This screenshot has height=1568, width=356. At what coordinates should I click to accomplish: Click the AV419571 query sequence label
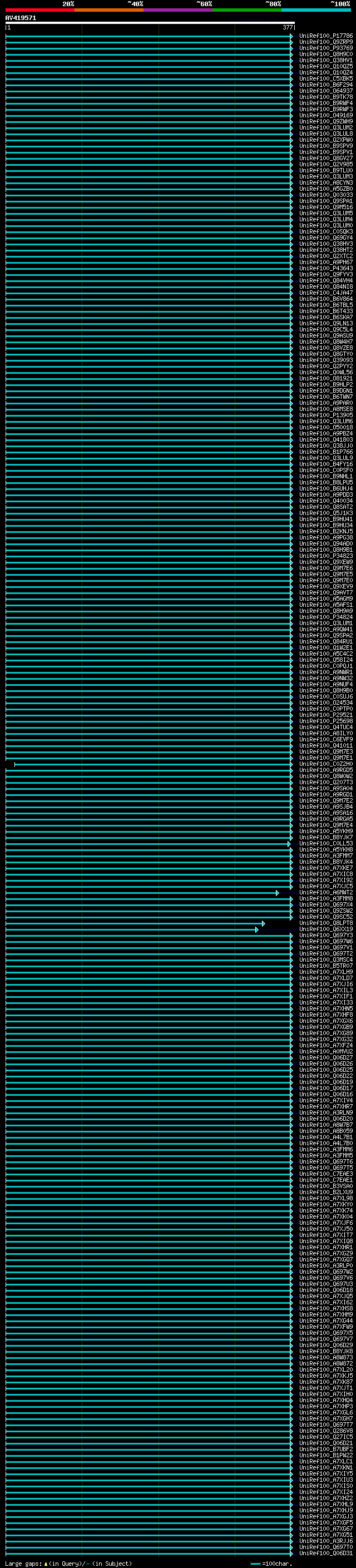(x=21, y=18)
